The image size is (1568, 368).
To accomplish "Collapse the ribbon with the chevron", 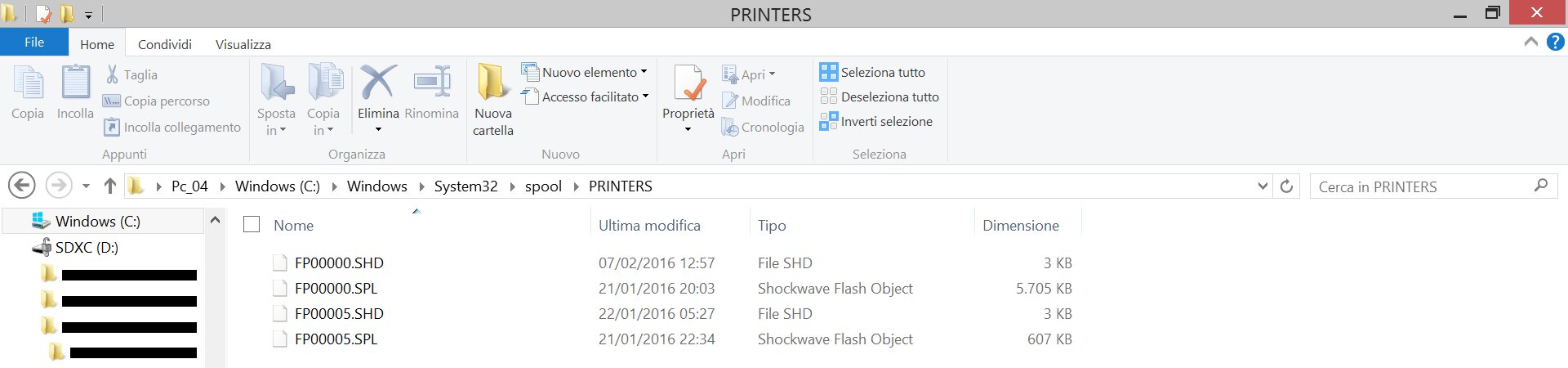I will 1531,42.
